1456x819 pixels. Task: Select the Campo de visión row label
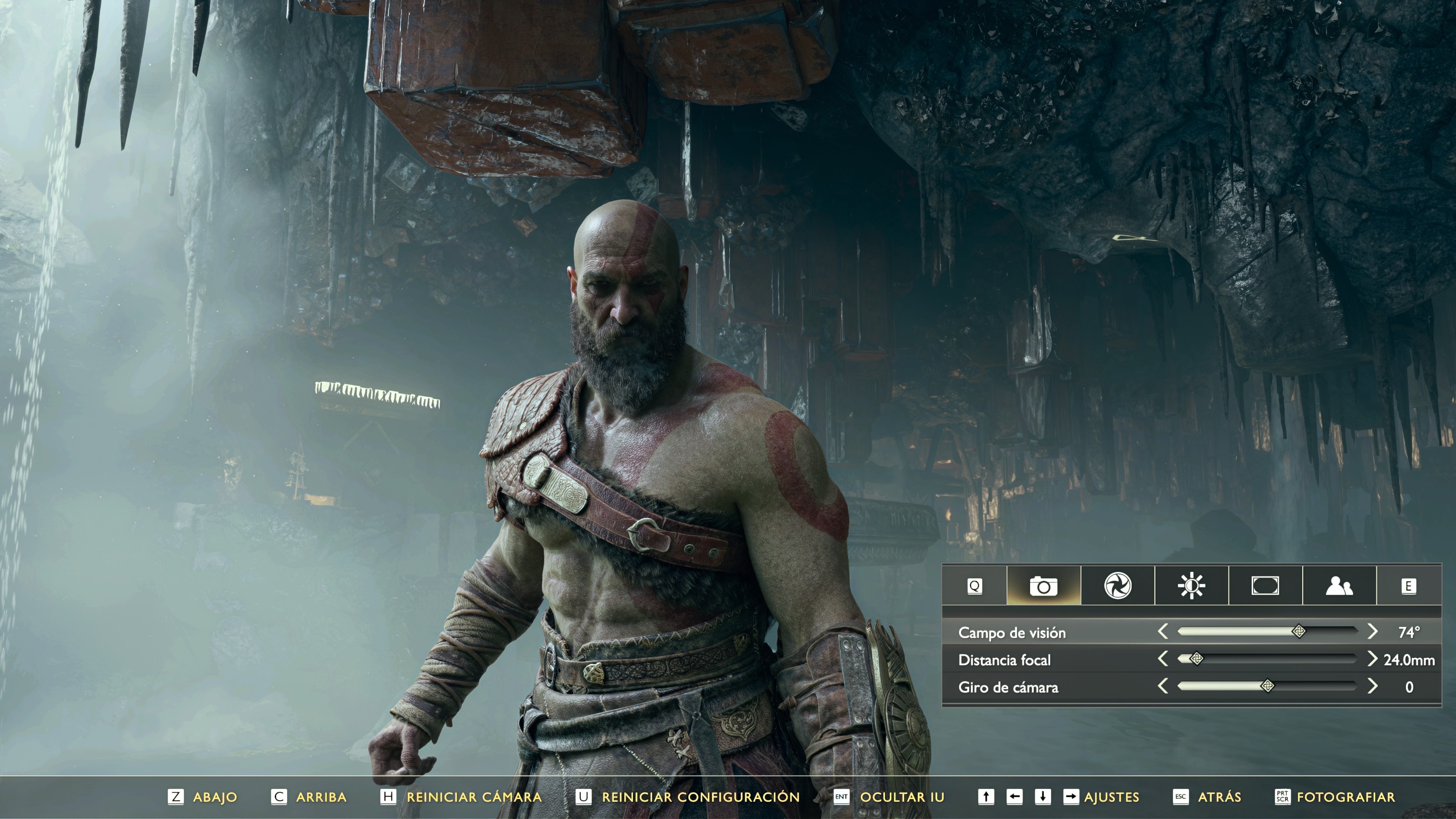(x=1012, y=632)
